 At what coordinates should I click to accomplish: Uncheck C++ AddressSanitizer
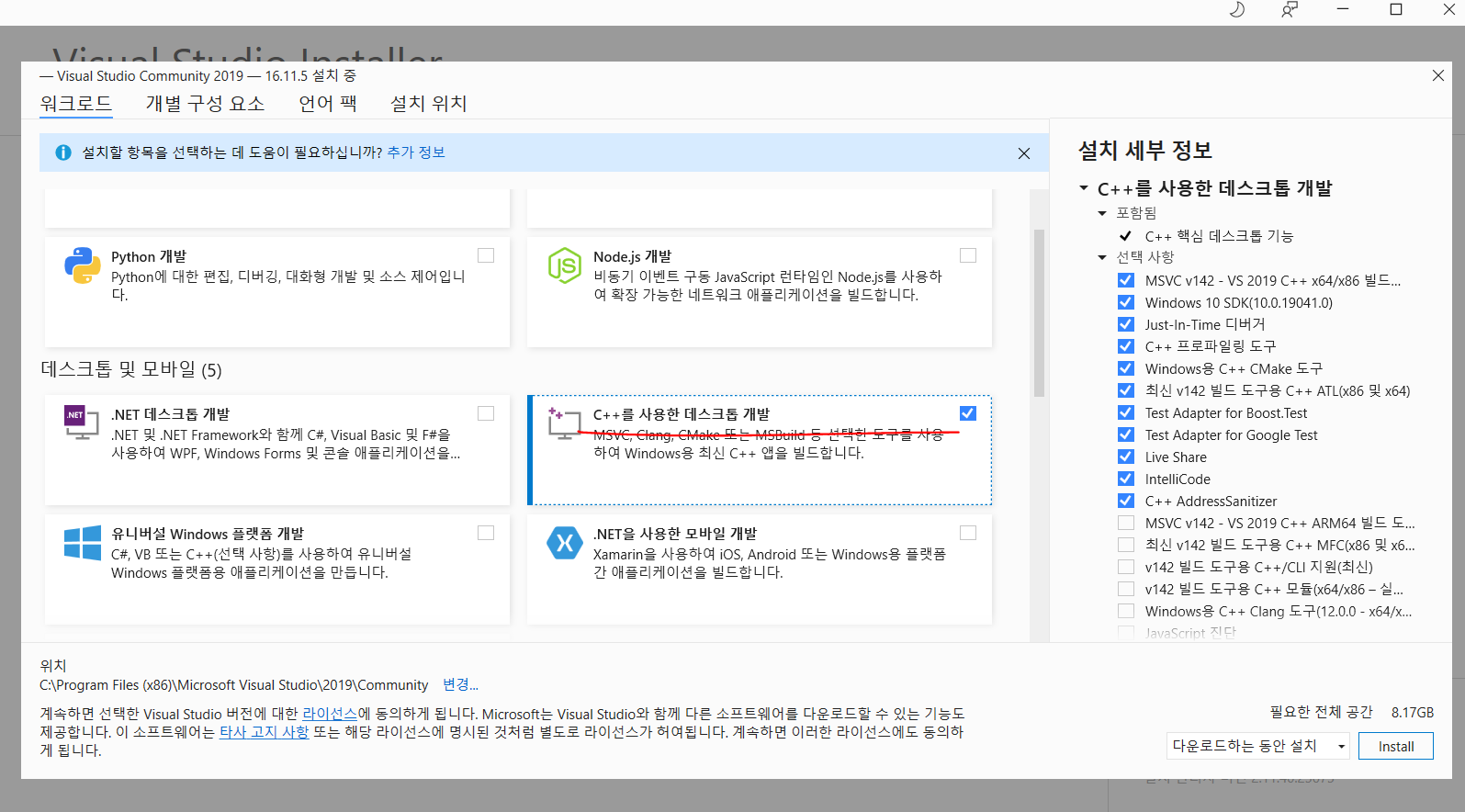tap(1126, 501)
